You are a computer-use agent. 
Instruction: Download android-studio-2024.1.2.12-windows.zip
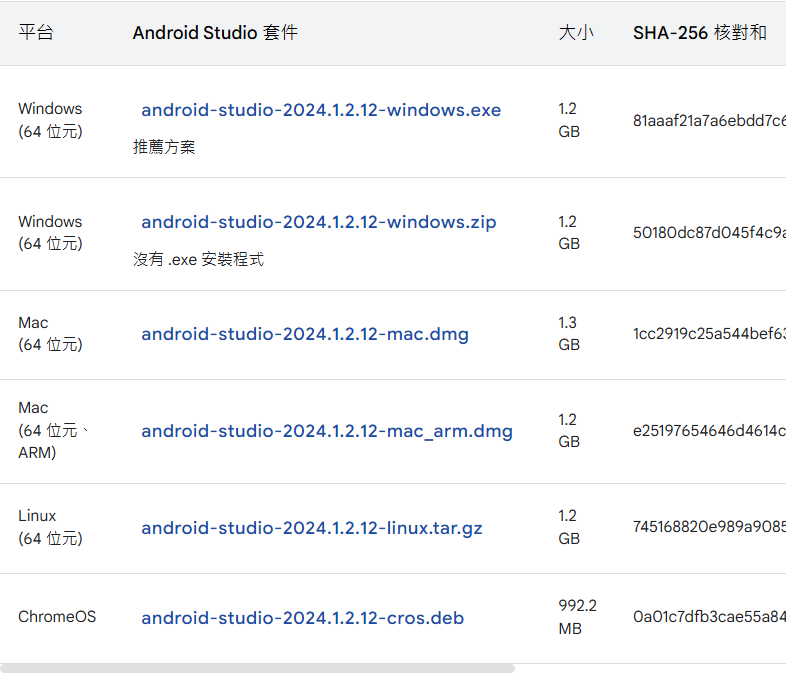[318, 223]
